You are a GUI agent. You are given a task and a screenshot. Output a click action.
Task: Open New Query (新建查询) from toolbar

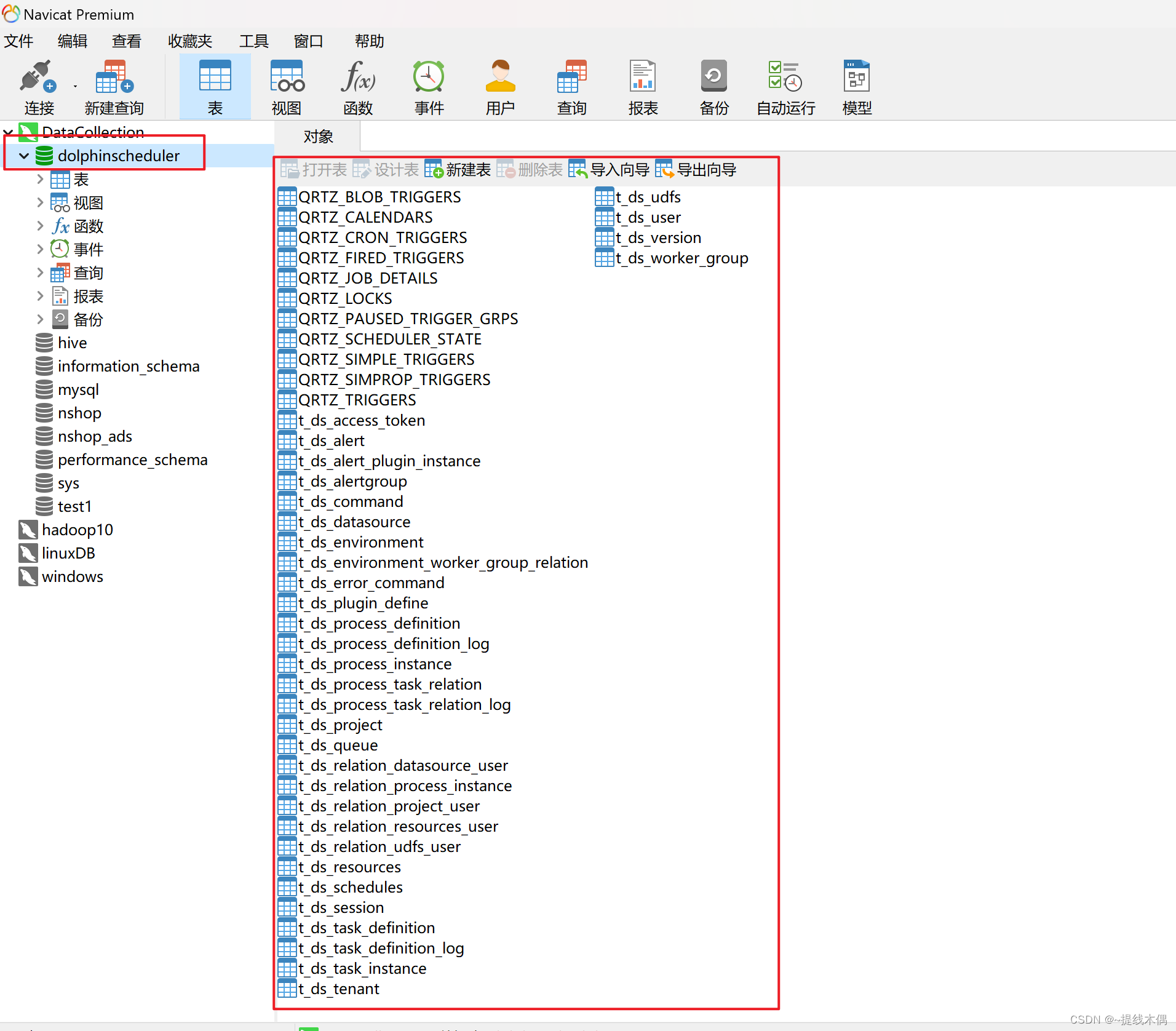[114, 87]
